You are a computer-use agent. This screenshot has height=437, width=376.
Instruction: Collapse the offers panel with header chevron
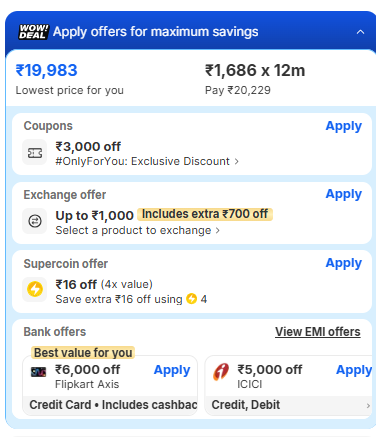[x=360, y=32]
